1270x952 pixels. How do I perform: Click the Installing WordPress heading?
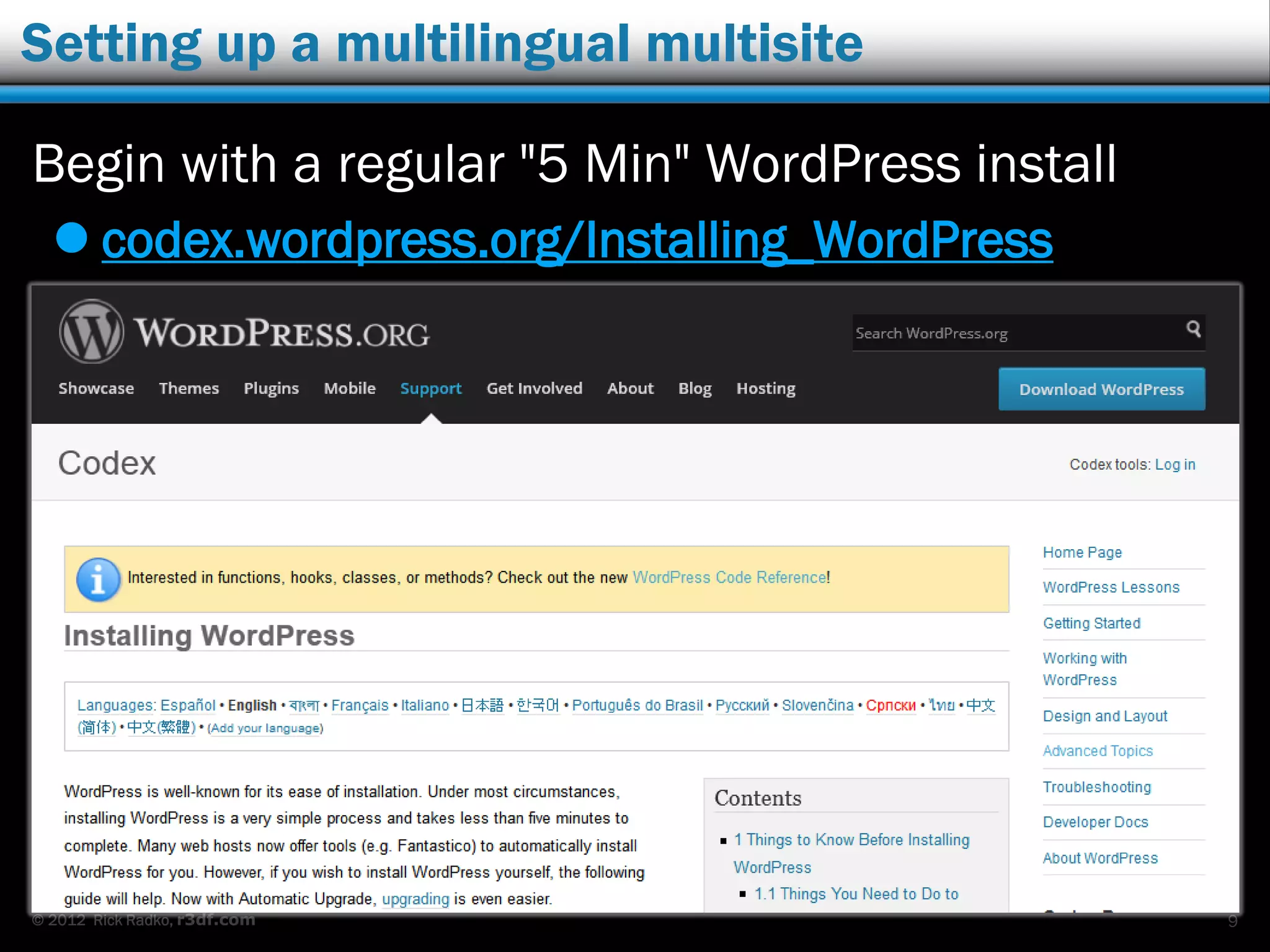point(210,636)
